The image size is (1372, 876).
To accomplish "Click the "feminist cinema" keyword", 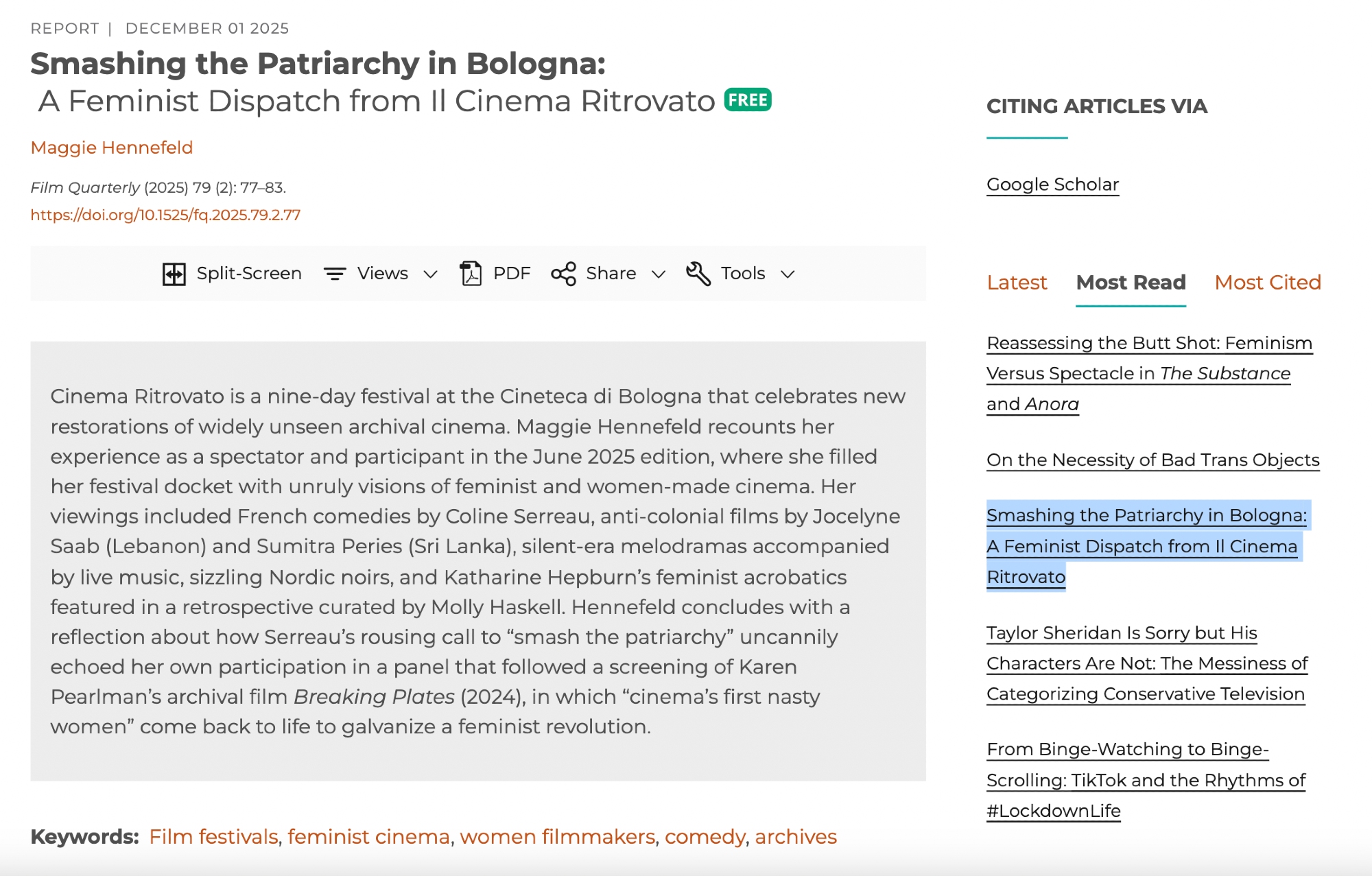I will click(368, 837).
